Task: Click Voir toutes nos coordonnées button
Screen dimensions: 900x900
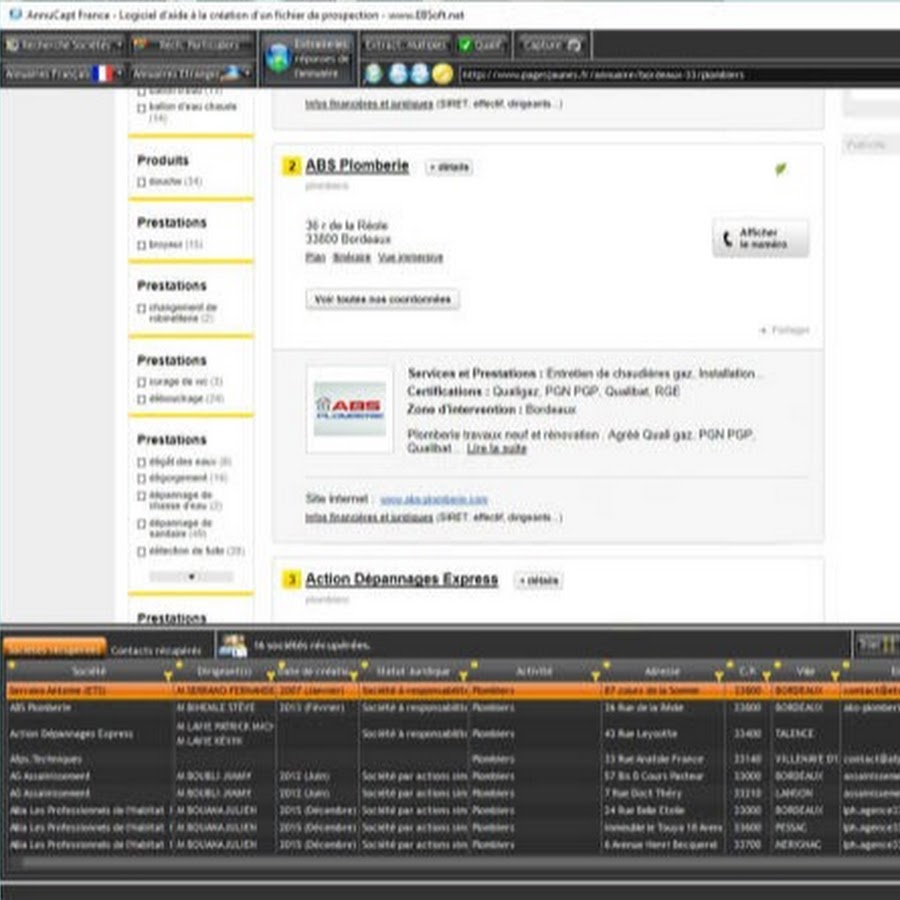Action: tap(382, 299)
